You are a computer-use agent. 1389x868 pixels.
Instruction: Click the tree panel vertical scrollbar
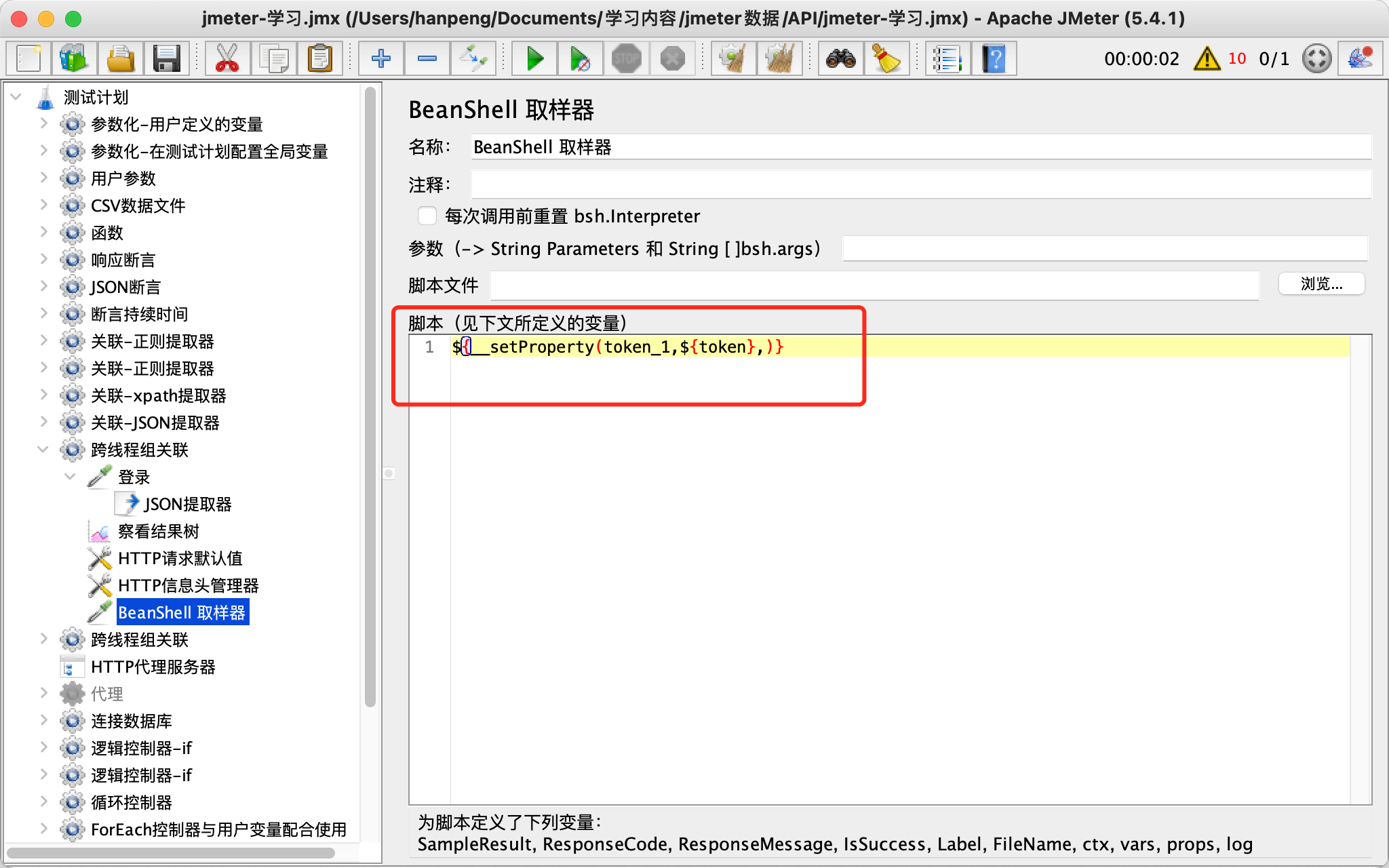[370, 397]
